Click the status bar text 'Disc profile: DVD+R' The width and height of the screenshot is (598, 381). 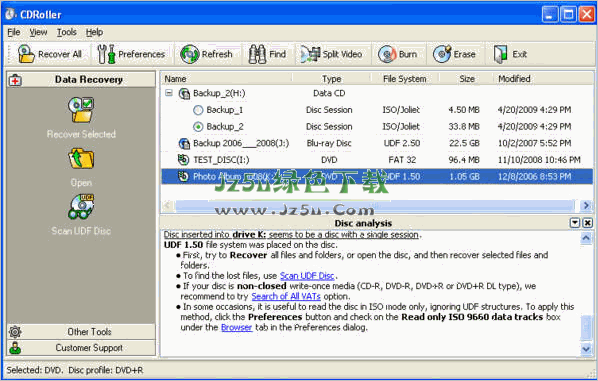click(x=106, y=370)
